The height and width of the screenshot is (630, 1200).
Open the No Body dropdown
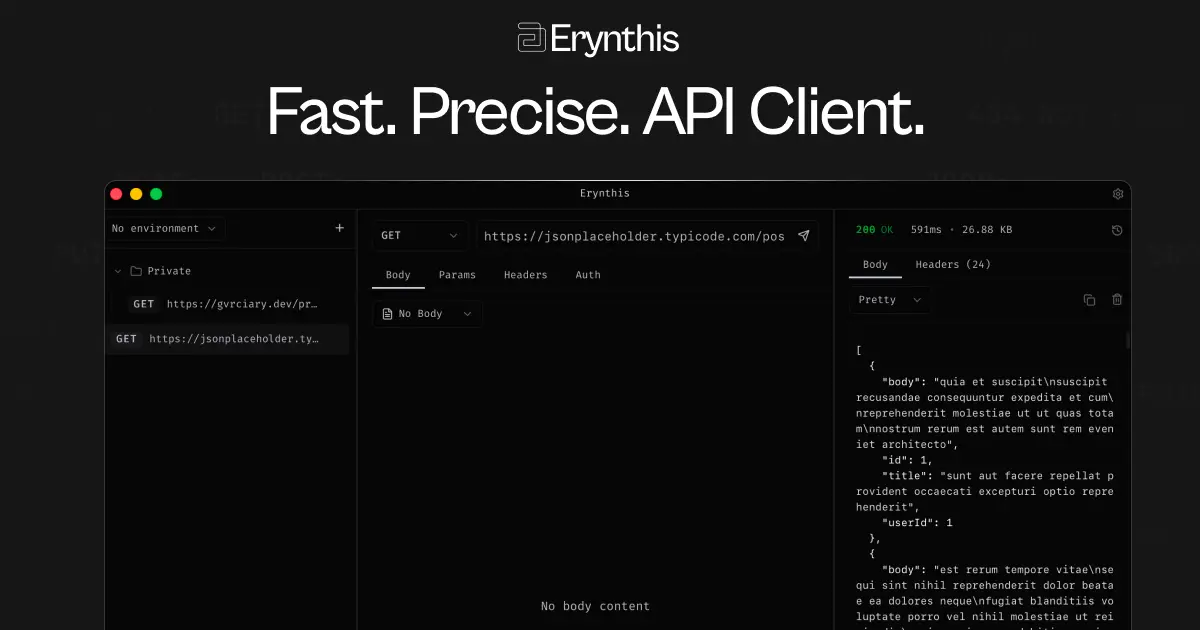(x=427, y=313)
